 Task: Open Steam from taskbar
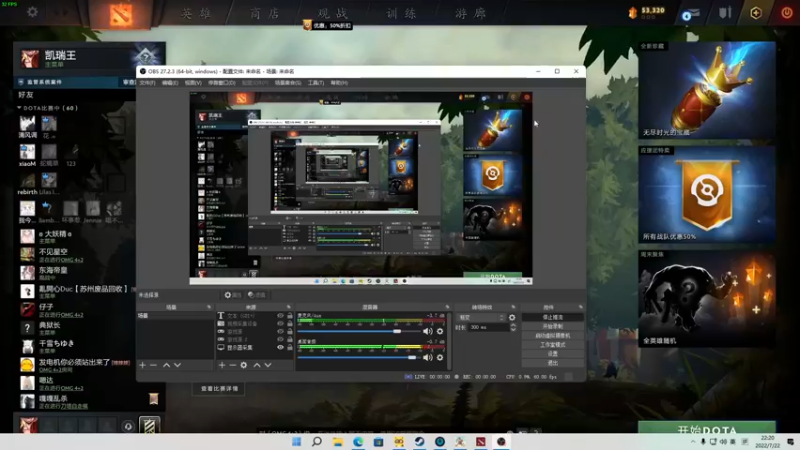pos(419,442)
